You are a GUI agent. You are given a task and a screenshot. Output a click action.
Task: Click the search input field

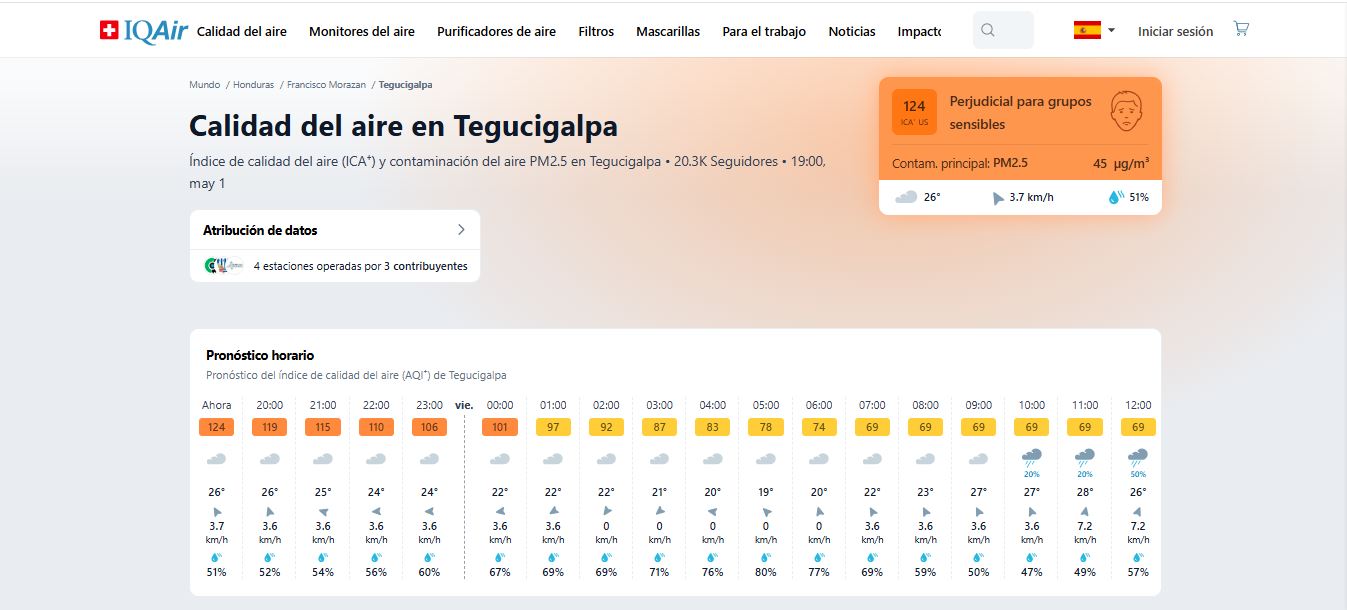1003,30
